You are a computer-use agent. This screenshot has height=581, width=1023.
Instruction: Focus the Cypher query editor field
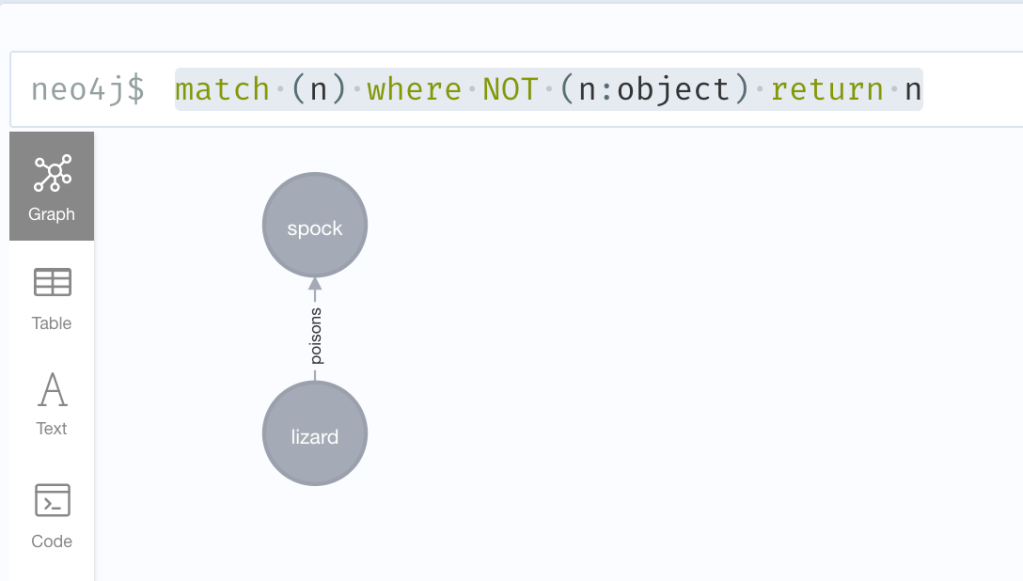pyautogui.click(x=960, y=90)
